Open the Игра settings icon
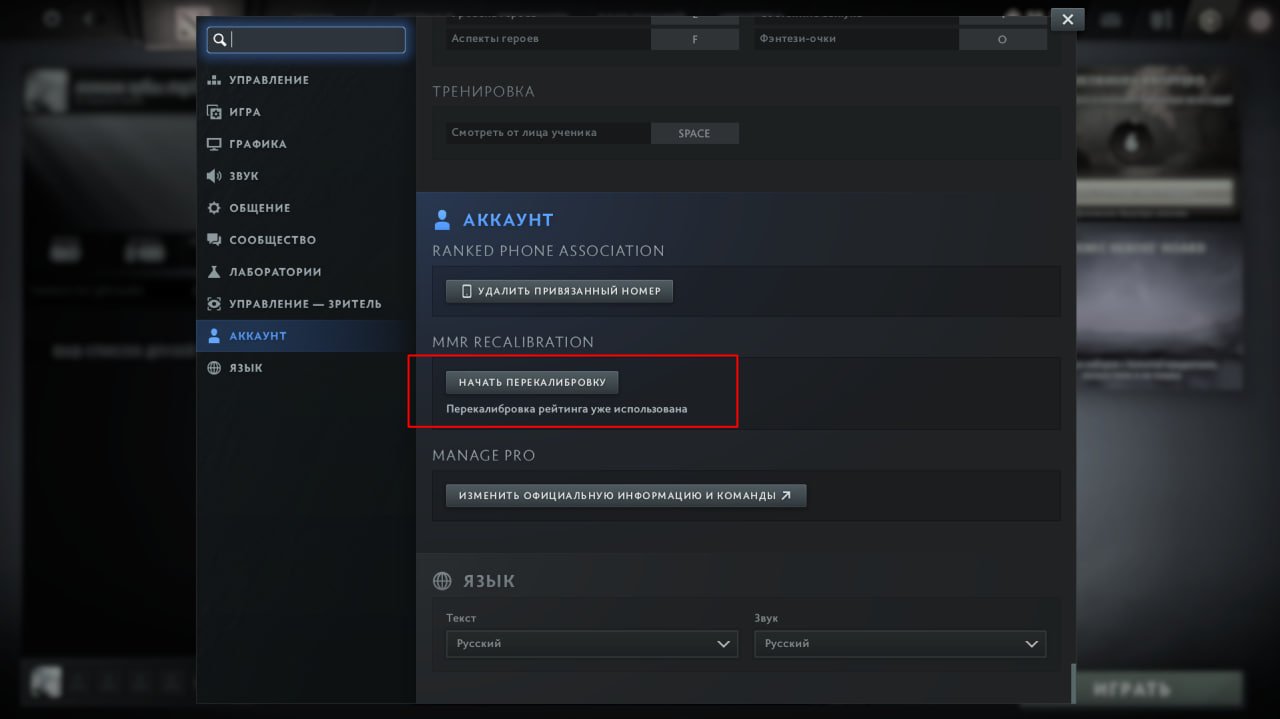Viewport: 1280px width, 719px height. 214,112
